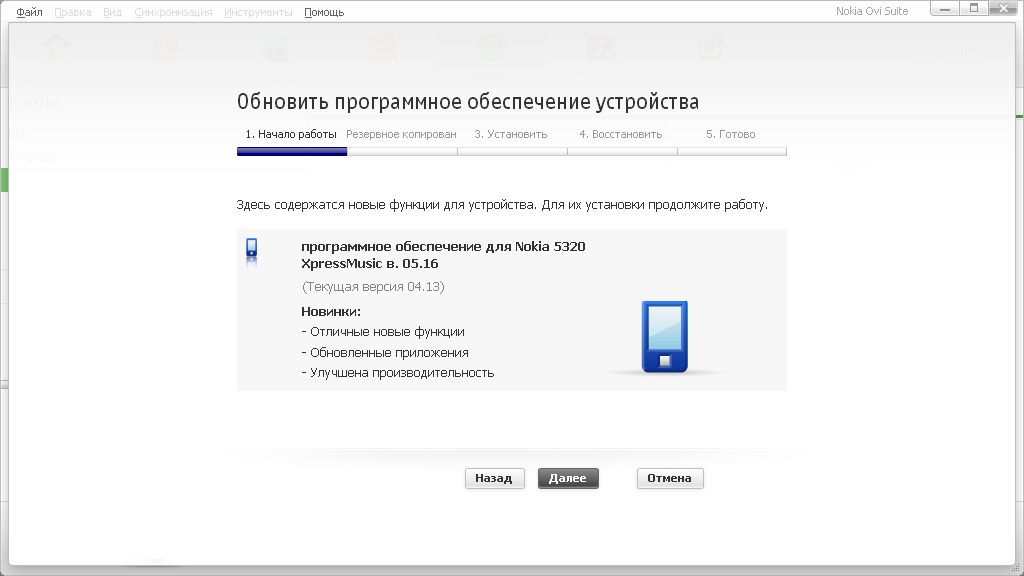Click the instruction text starting with Здесь содержатся
Image resolution: width=1024 pixels, height=576 pixels.
[x=502, y=205]
